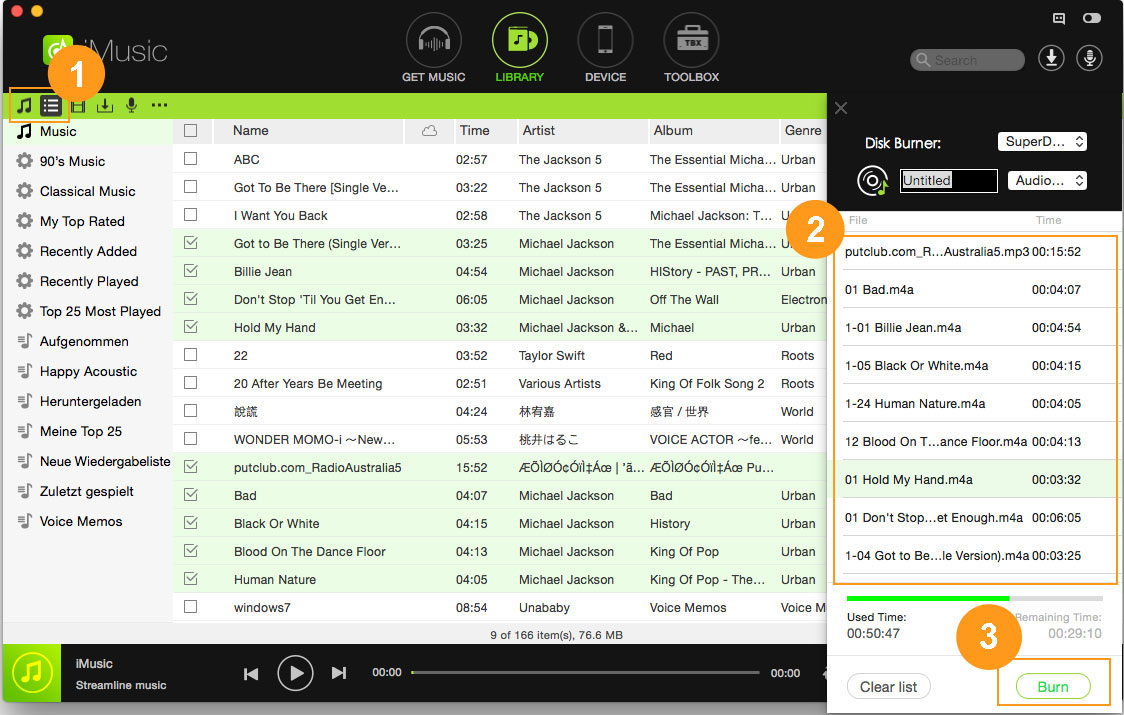Skip to the previous track
Viewport: 1124px width, 715px height.
click(251, 673)
